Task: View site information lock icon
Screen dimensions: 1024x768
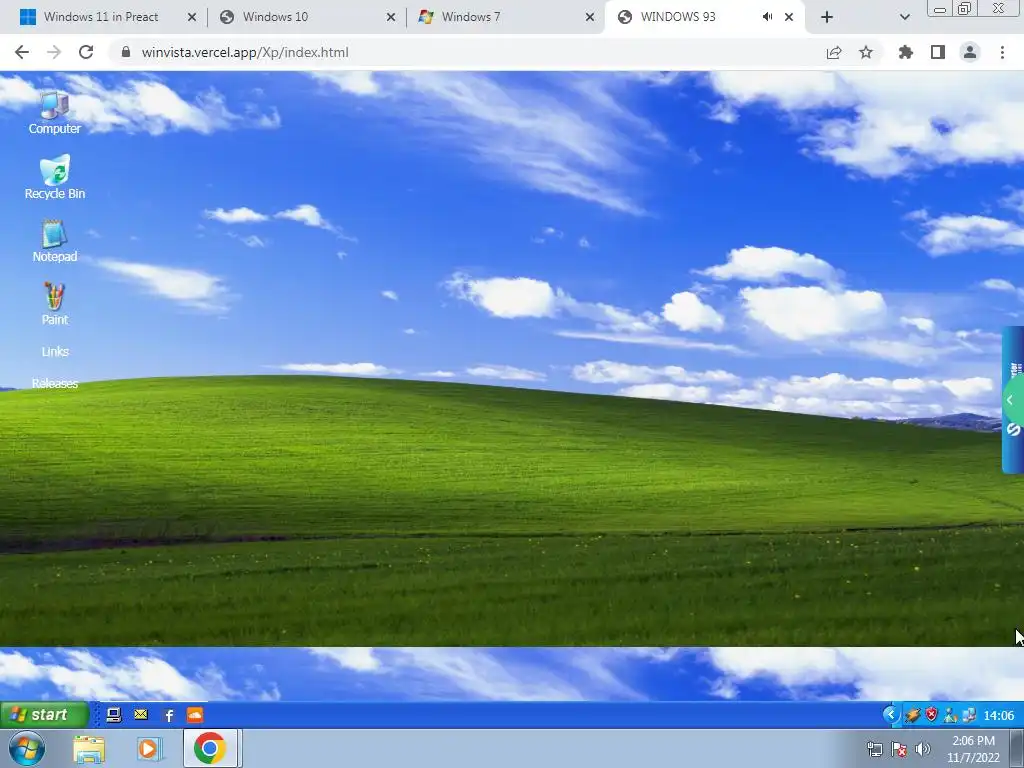Action: (126, 52)
